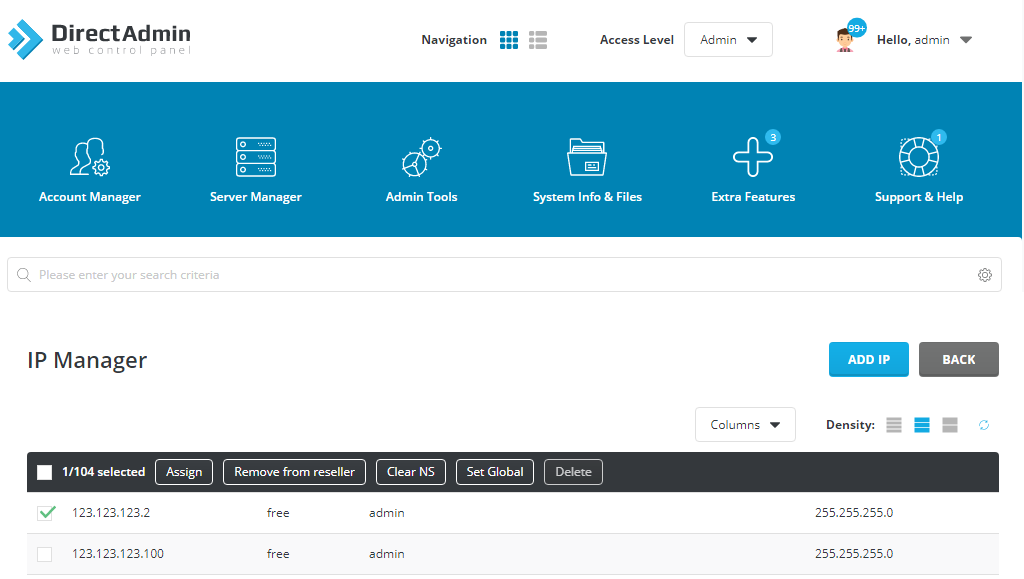Screen dimensions: 1024x579
Task: Click the admin user avatar
Action: (x=845, y=40)
